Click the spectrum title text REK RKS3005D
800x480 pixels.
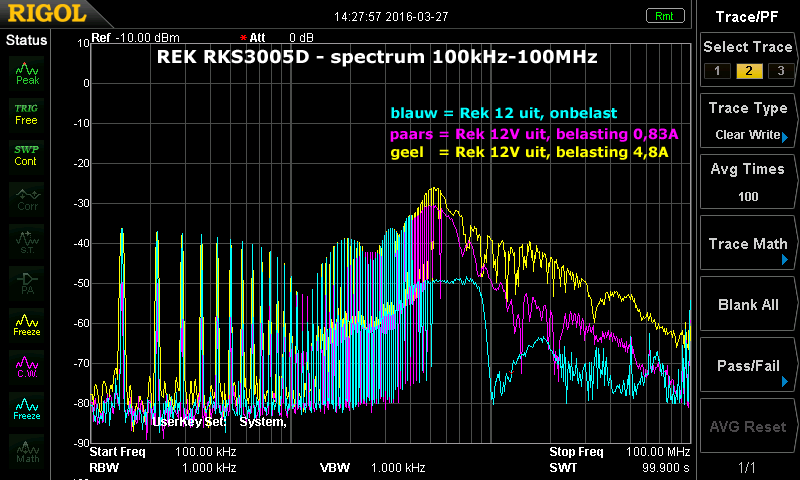(377, 57)
